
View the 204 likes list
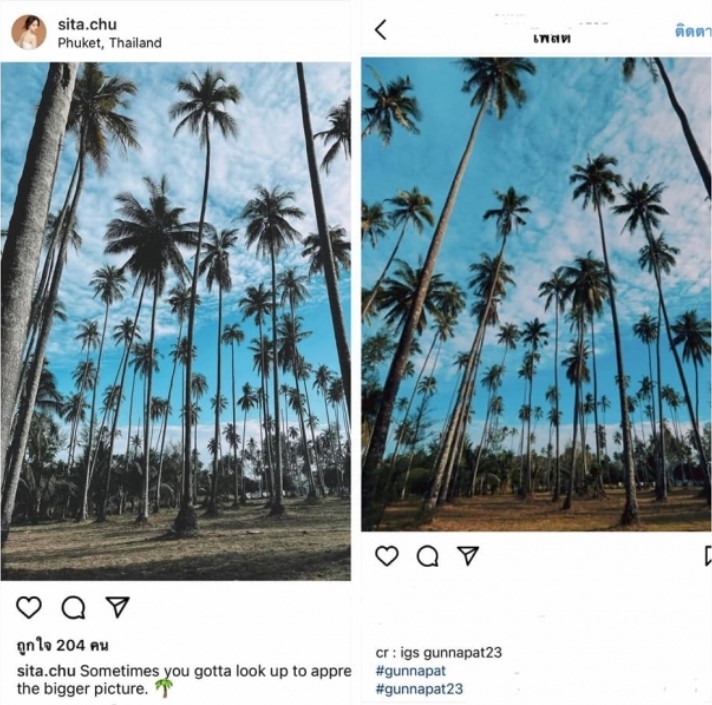(x=63, y=645)
